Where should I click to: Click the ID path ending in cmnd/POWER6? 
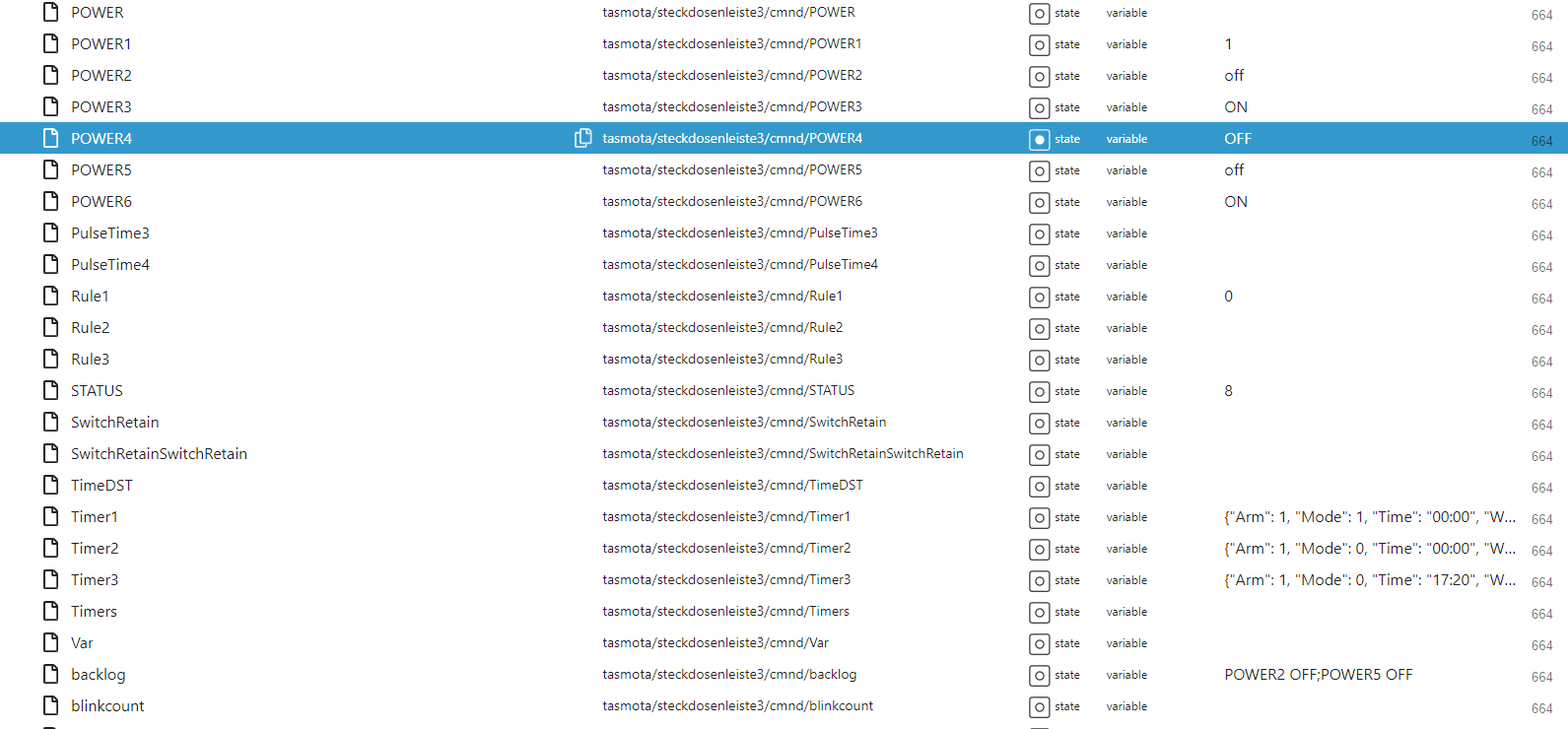732,201
